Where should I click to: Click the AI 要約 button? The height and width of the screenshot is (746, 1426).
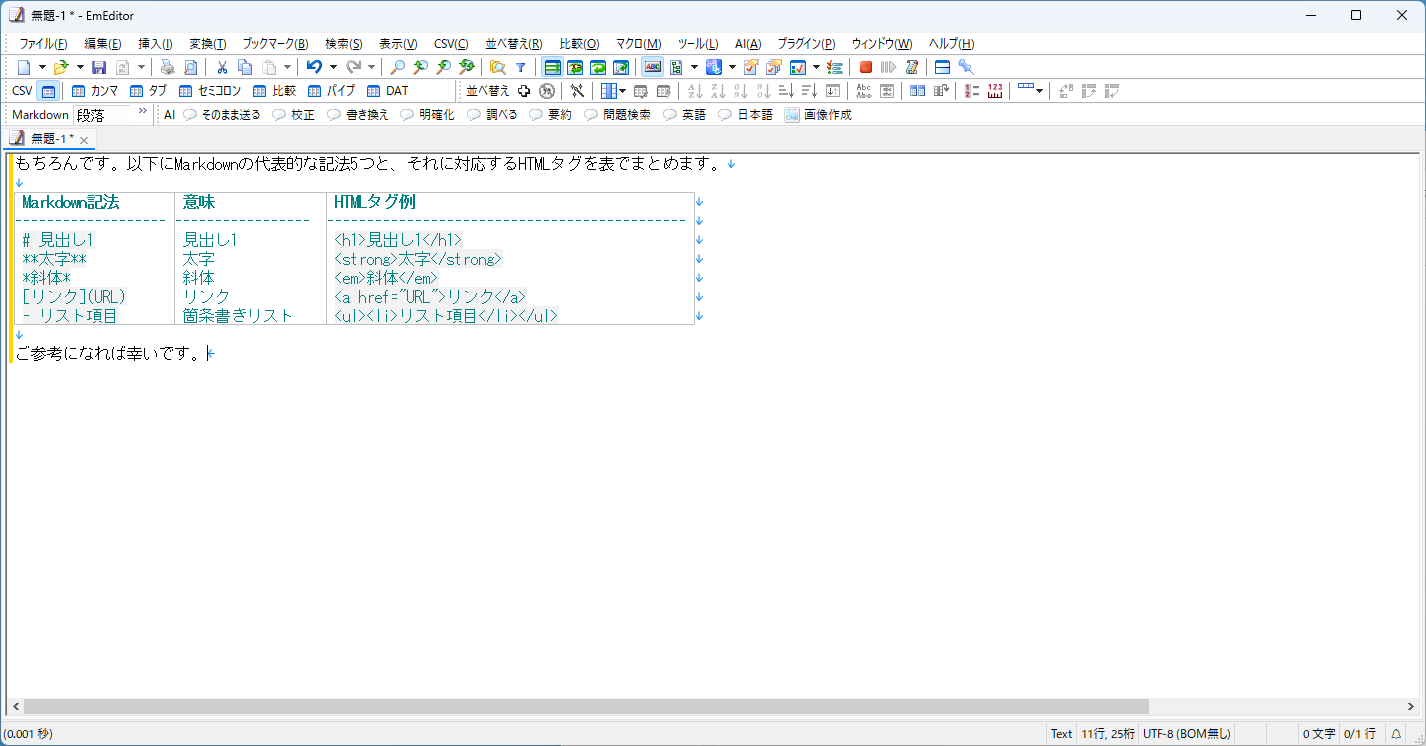[550, 115]
